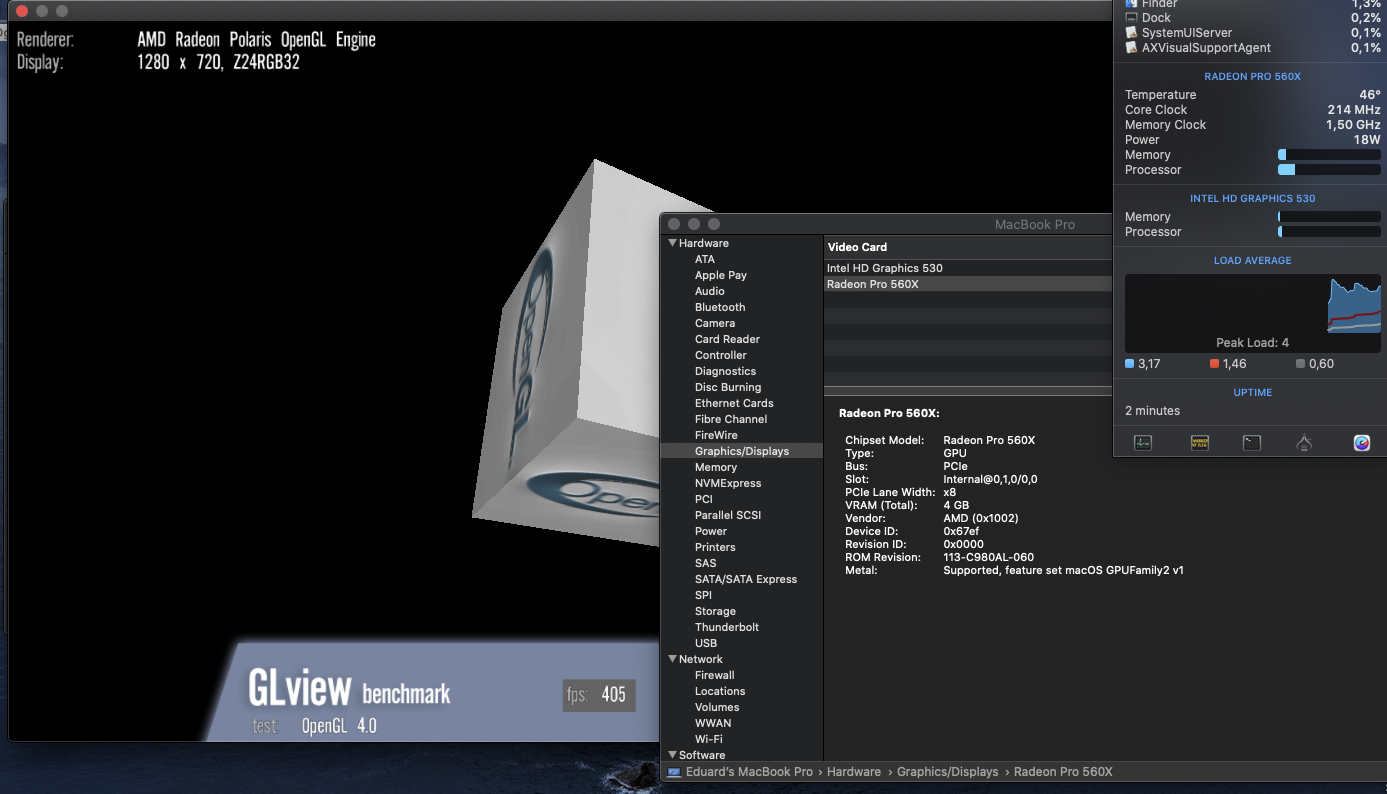Click the Video Card column header
1387x794 pixels.
pos(968,247)
